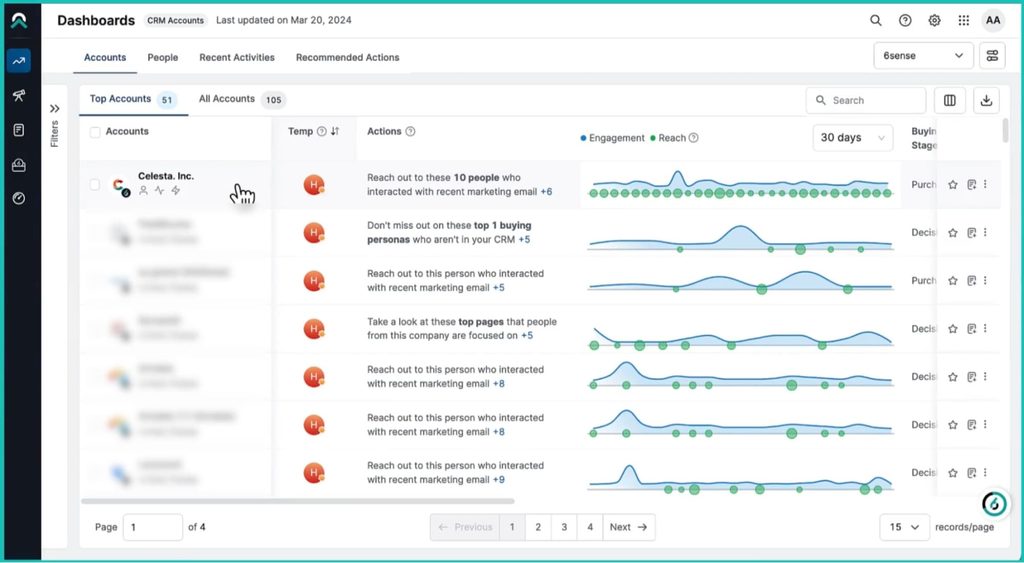Open the Dashboards trend icon in sidebar

pyautogui.click(x=19, y=61)
